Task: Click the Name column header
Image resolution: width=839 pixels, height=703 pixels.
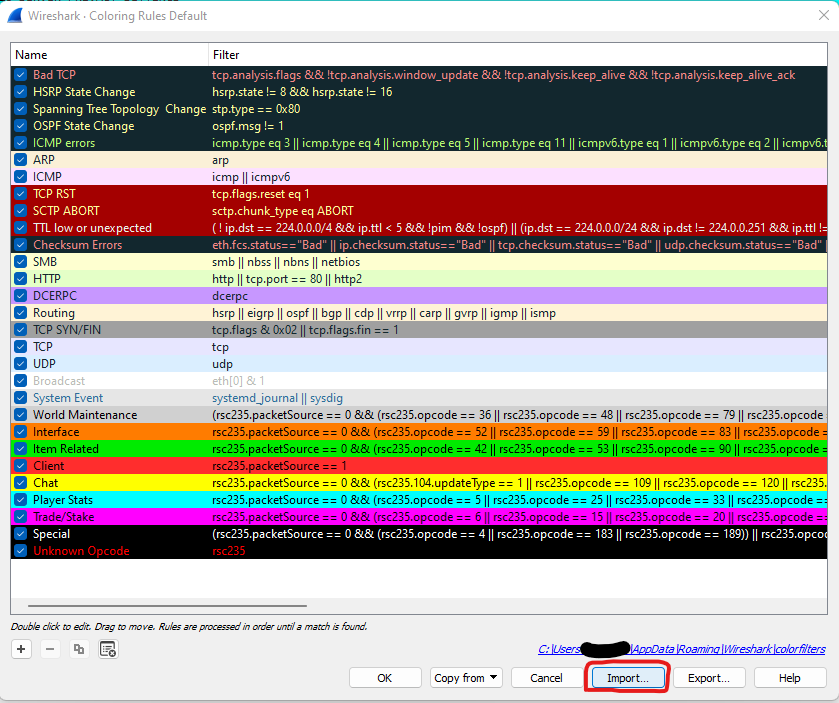Action: coord(109,55)
